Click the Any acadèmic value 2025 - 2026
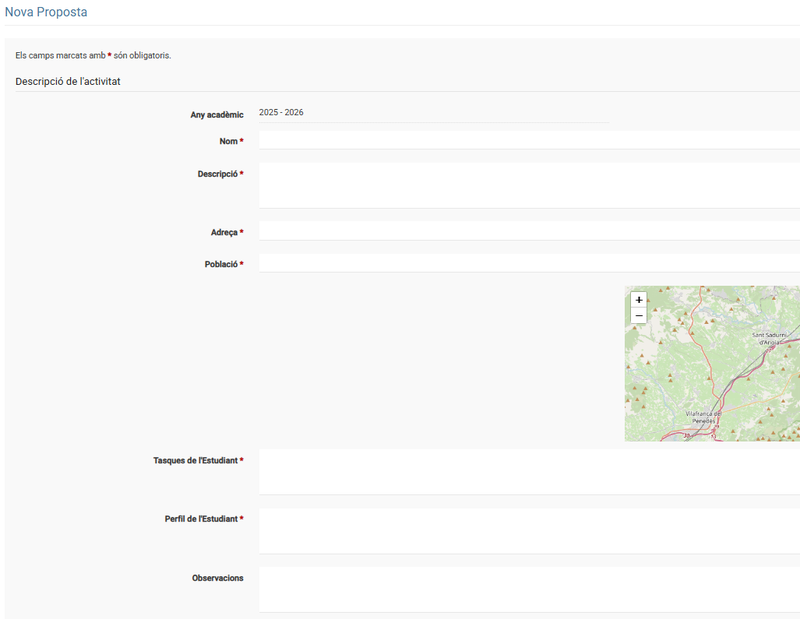Image resolution: width=800 pixels, height=619 pixels. (x=281, y=113)
